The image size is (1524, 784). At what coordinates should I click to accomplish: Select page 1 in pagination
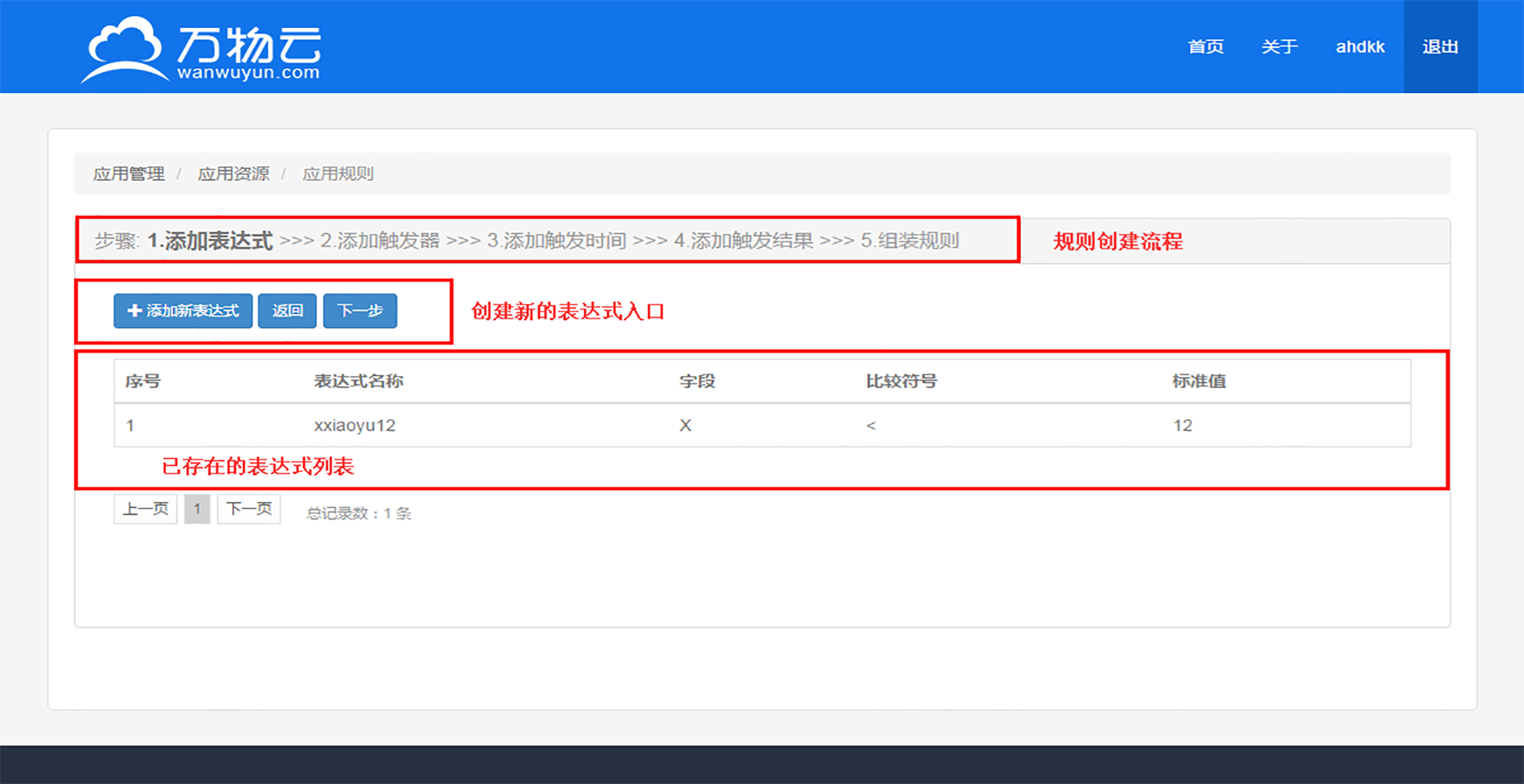coord(197,509)
